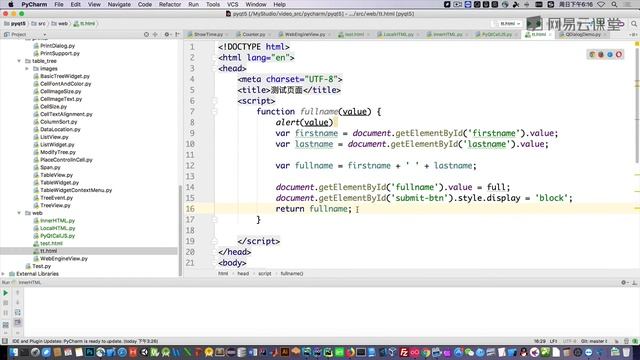Open editor in Safari browser icon
Viewport: 640px width, 360px height.
coord(610,54)
